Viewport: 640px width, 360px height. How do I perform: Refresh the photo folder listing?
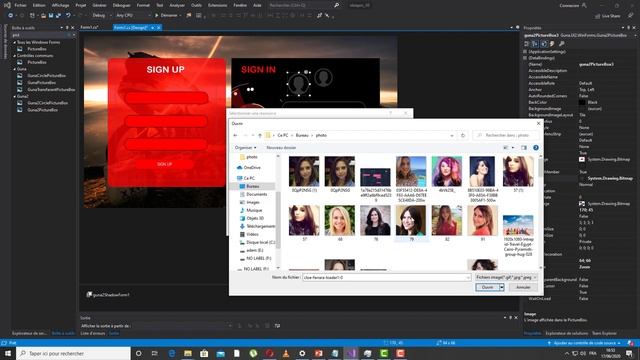[462, 135]
